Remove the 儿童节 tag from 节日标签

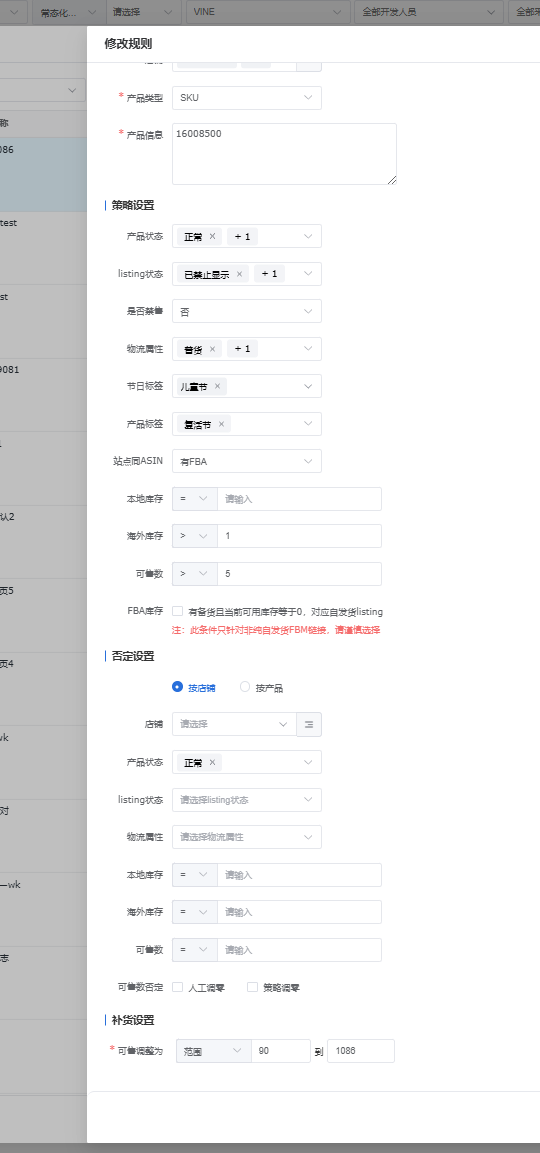pyautogui.click(x=217, y=386)
